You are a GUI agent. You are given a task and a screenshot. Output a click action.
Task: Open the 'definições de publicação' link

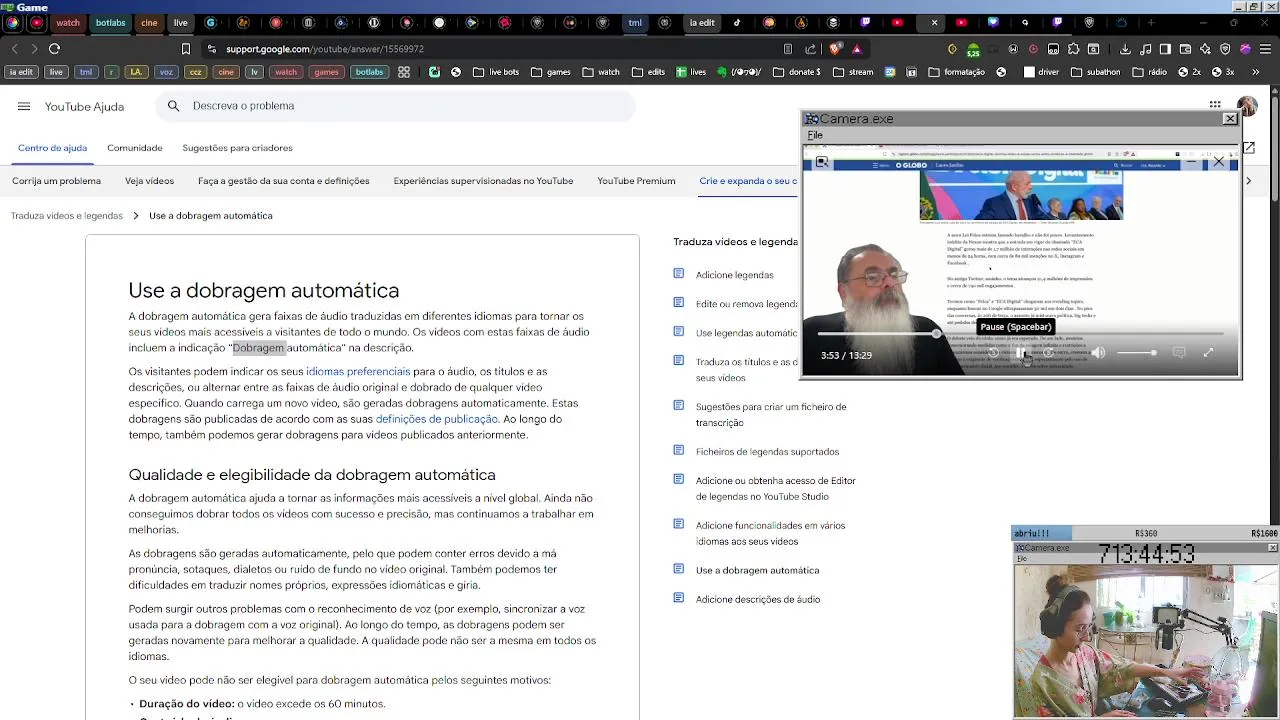437,419
